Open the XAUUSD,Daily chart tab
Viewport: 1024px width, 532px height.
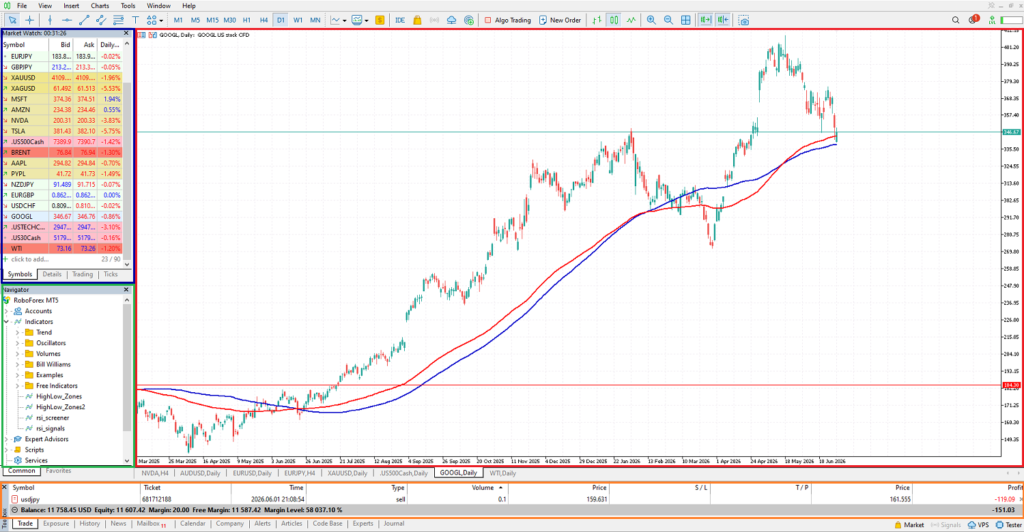347,473
